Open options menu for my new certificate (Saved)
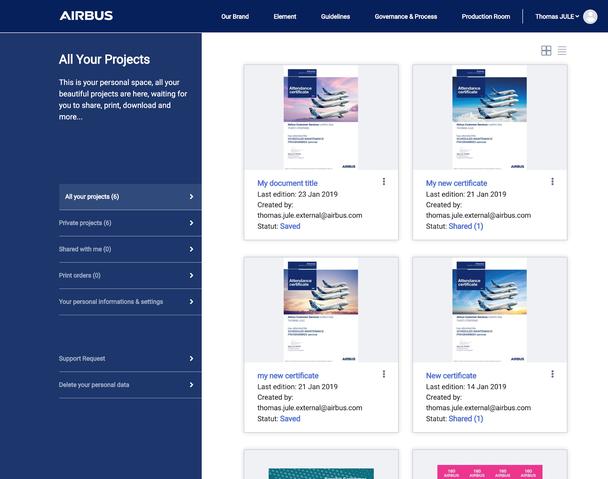 [384, 374]
